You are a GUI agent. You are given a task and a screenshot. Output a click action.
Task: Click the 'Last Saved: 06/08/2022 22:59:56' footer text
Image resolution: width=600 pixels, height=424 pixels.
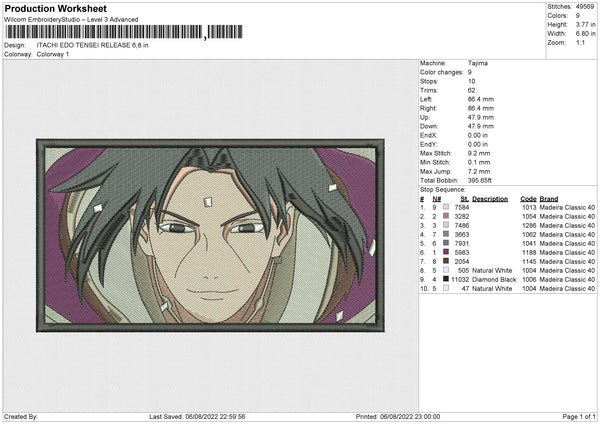pyautogui.click(x=197, y=416)
